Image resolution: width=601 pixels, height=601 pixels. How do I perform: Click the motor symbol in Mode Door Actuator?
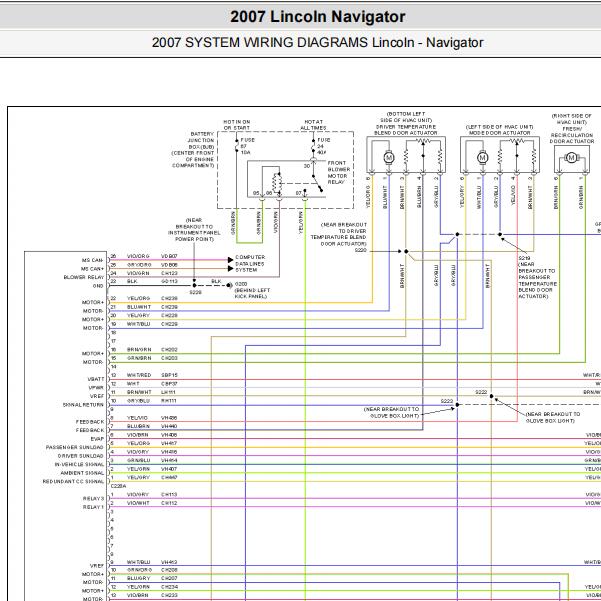coord(482,158)
